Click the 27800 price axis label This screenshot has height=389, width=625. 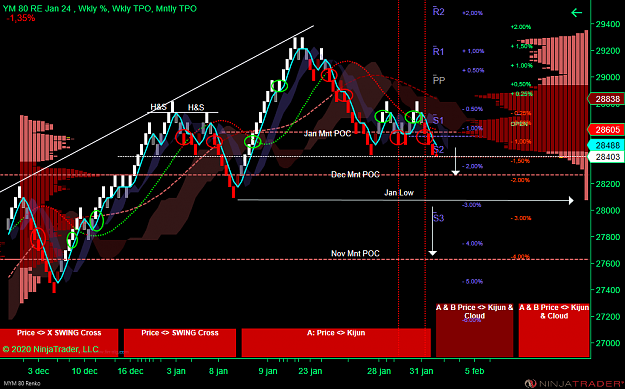(x=607, y=237)
